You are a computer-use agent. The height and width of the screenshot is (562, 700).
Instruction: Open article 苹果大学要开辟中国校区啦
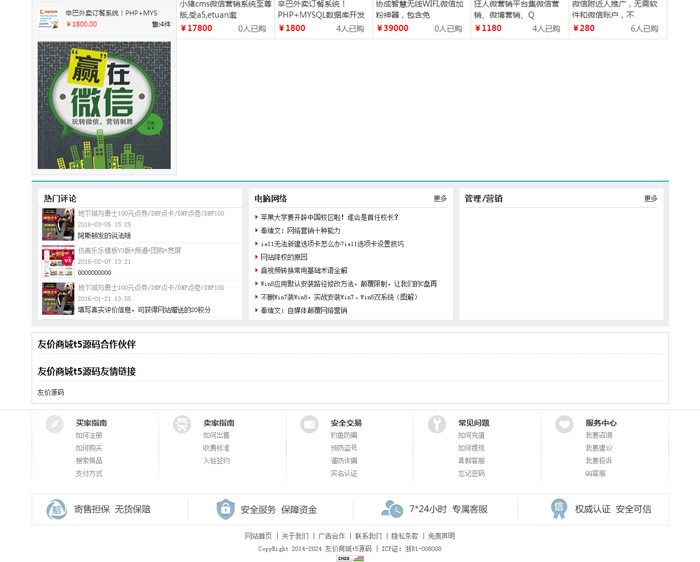pyautogui.click(x=329, y=217)
